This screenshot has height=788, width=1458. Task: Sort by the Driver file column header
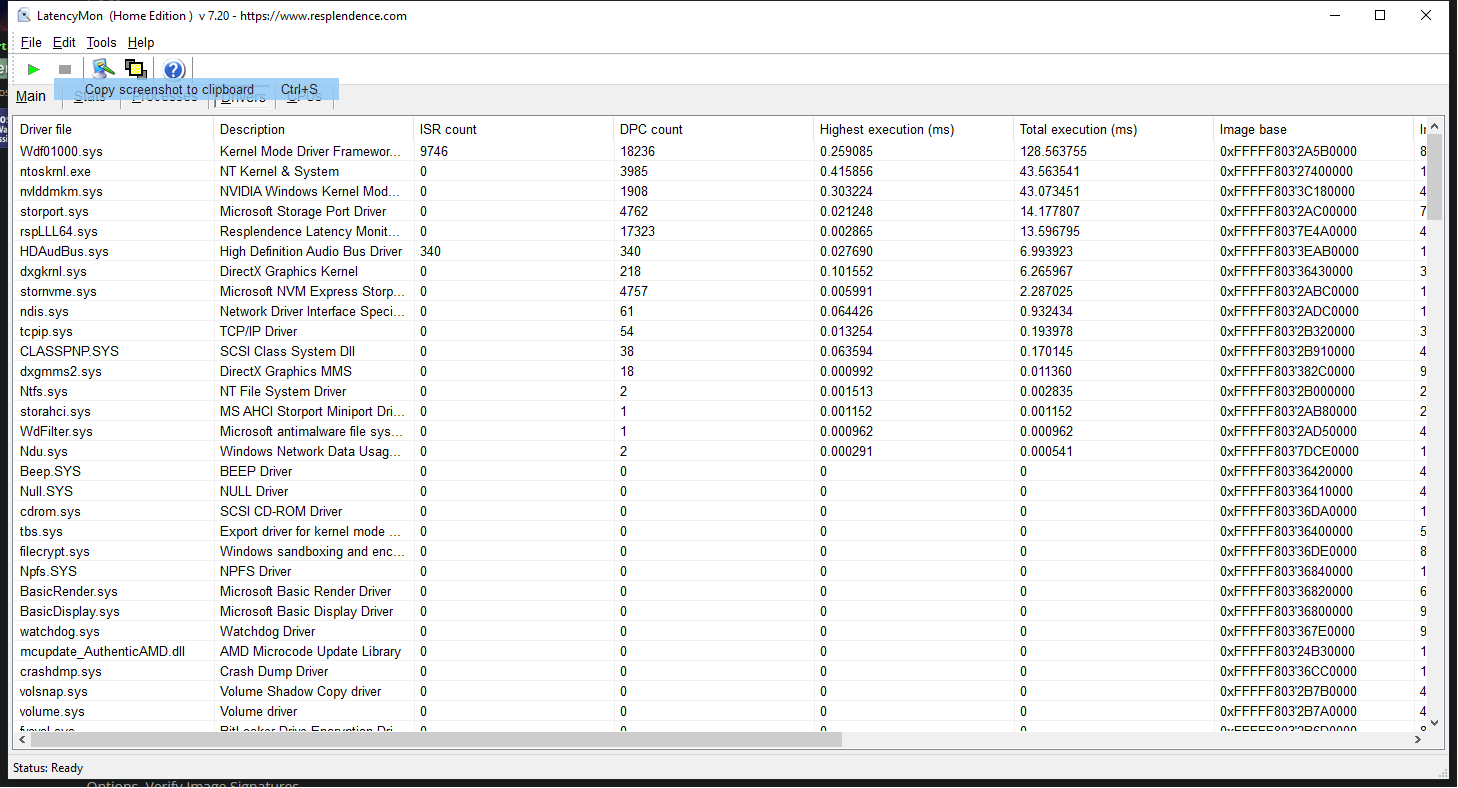[113, 129]
